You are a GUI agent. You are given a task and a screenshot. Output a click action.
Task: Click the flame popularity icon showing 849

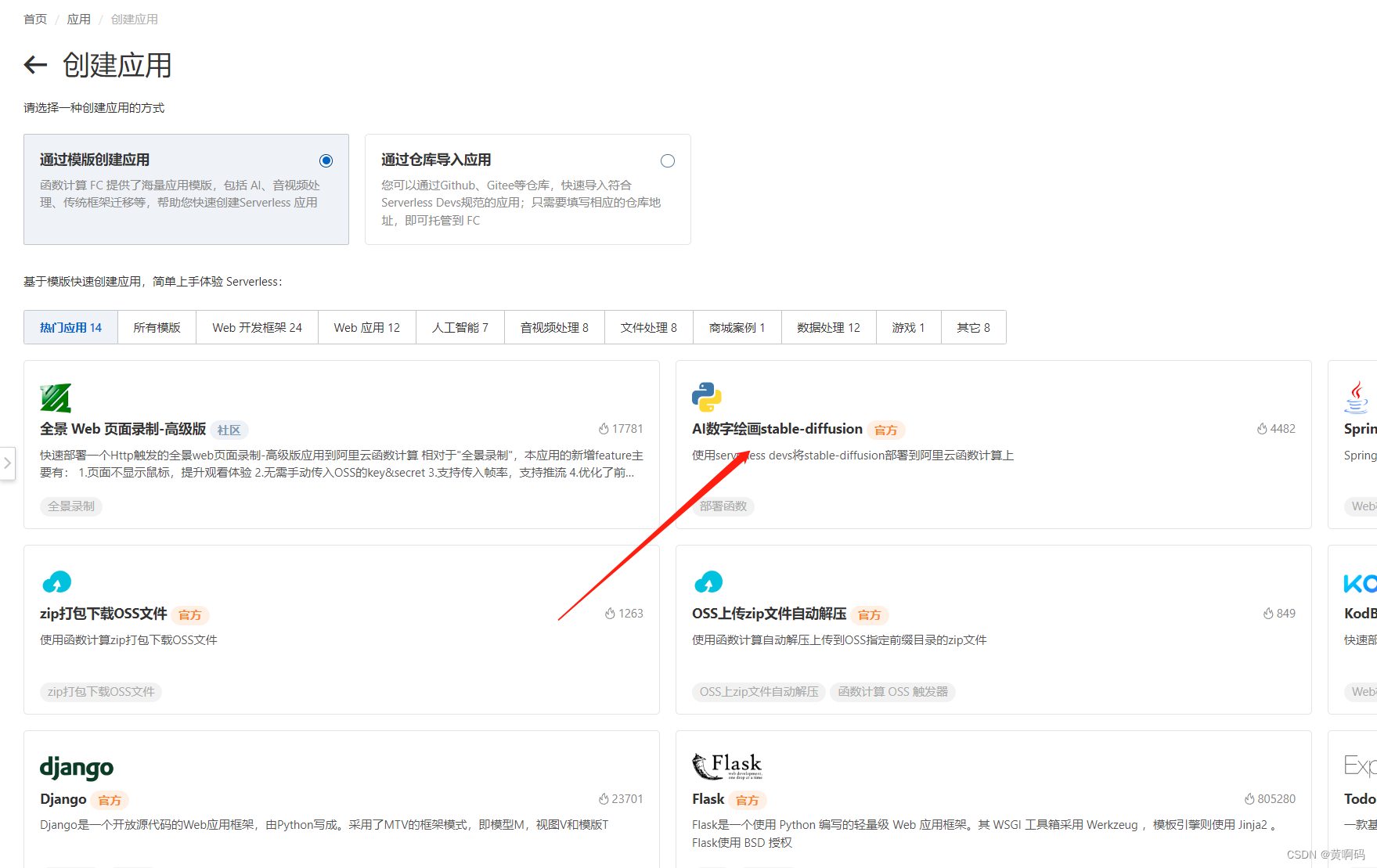click(1268, 614)
